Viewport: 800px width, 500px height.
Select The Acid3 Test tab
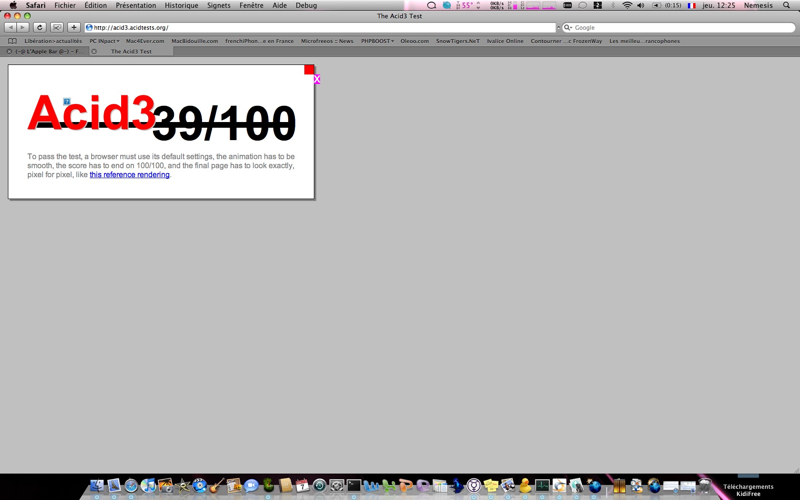click(131, 52)
